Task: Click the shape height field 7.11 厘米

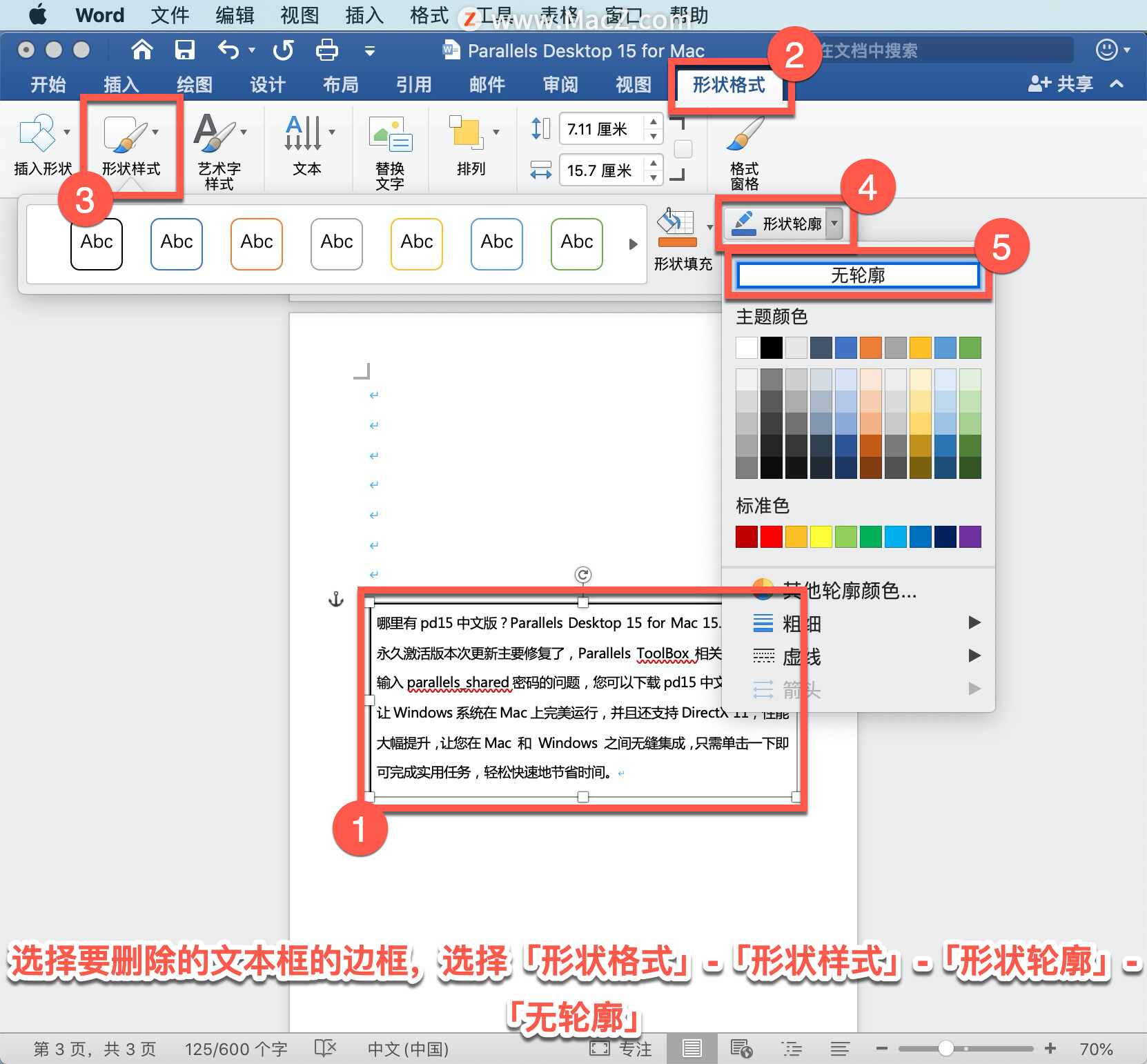Action: click(x=602, y=129)
